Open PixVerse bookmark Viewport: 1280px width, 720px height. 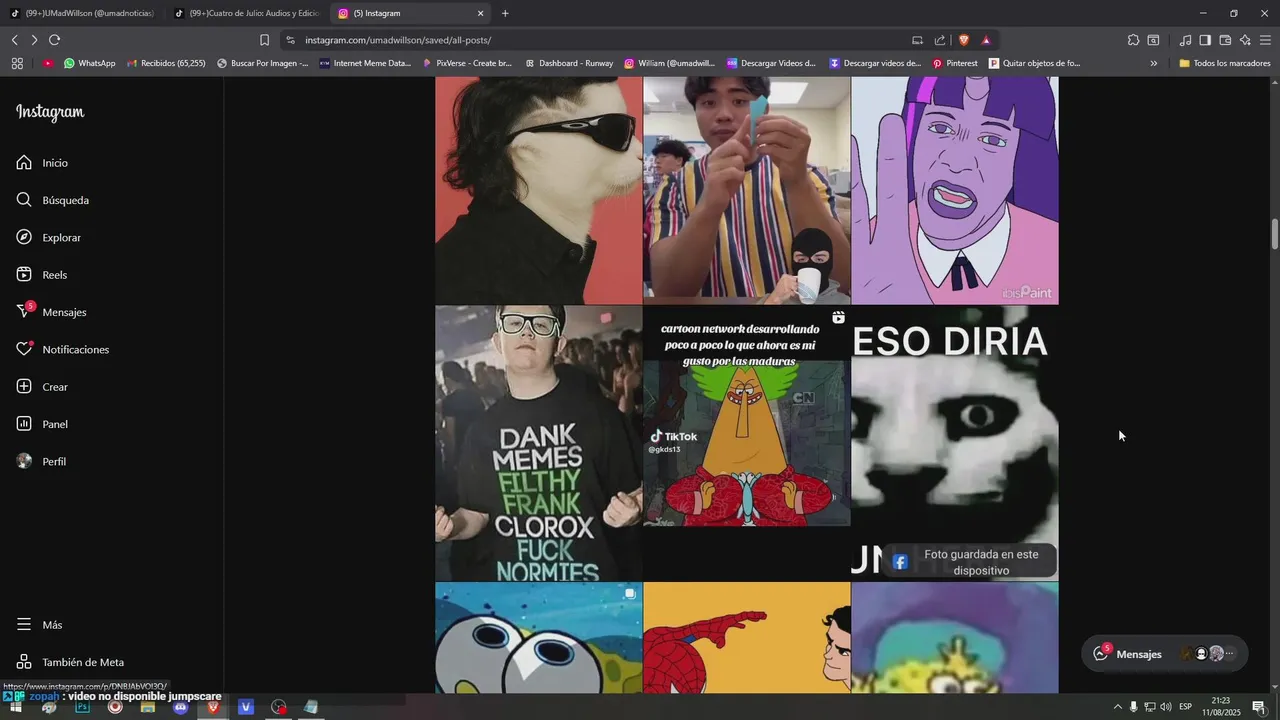pyautogui.click(x=466, y=63)
